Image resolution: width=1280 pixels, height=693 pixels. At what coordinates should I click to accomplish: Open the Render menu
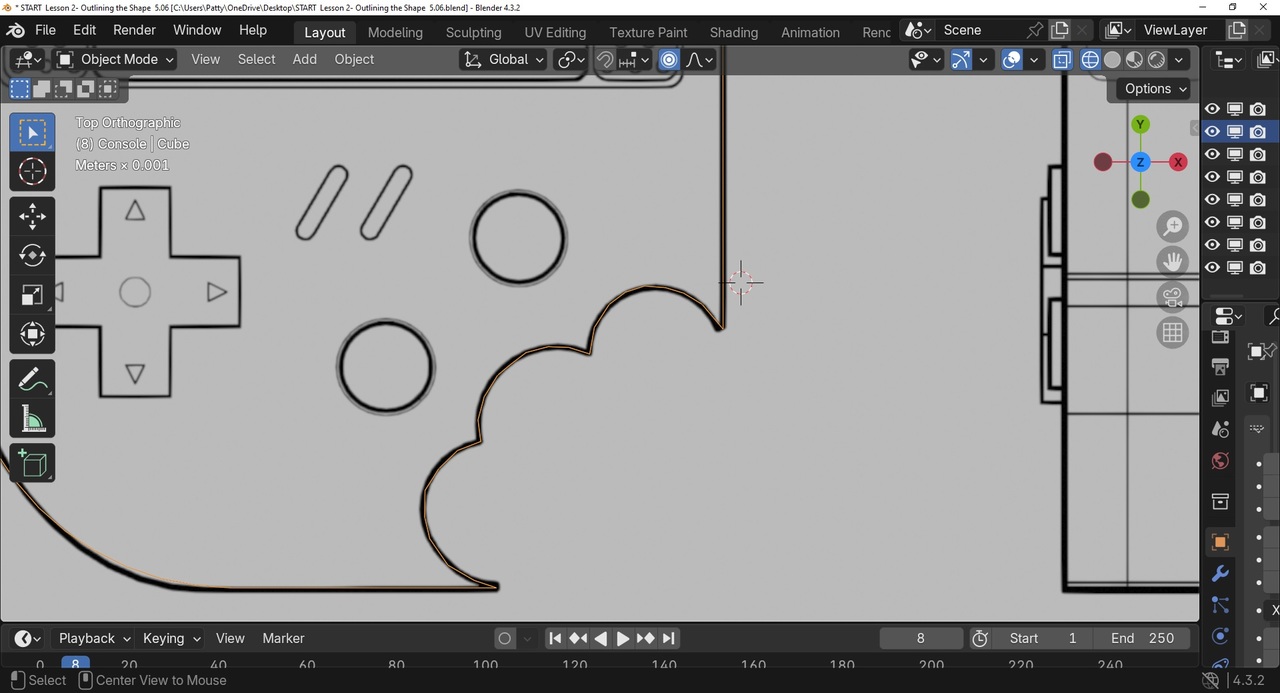(x=134, y=30)
